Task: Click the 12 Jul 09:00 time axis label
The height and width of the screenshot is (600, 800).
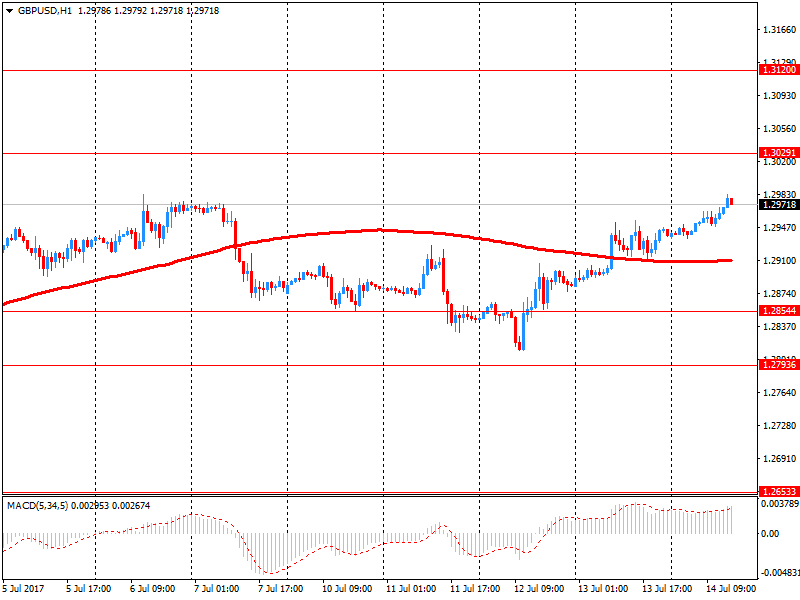Action: tap(539, 589)
